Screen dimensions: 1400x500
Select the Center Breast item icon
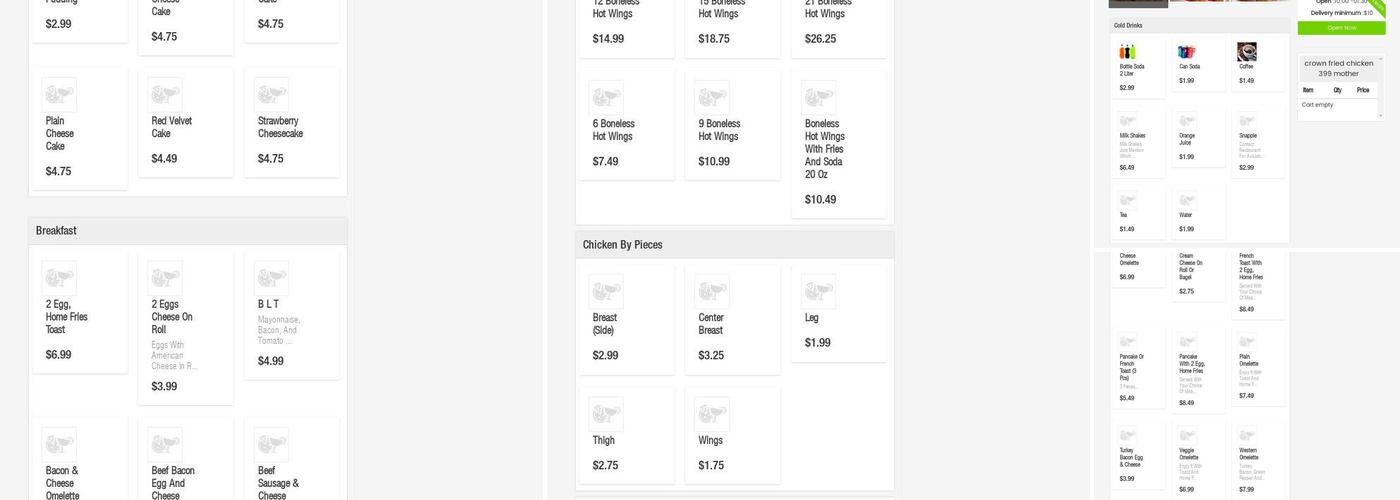pos(712,292)
